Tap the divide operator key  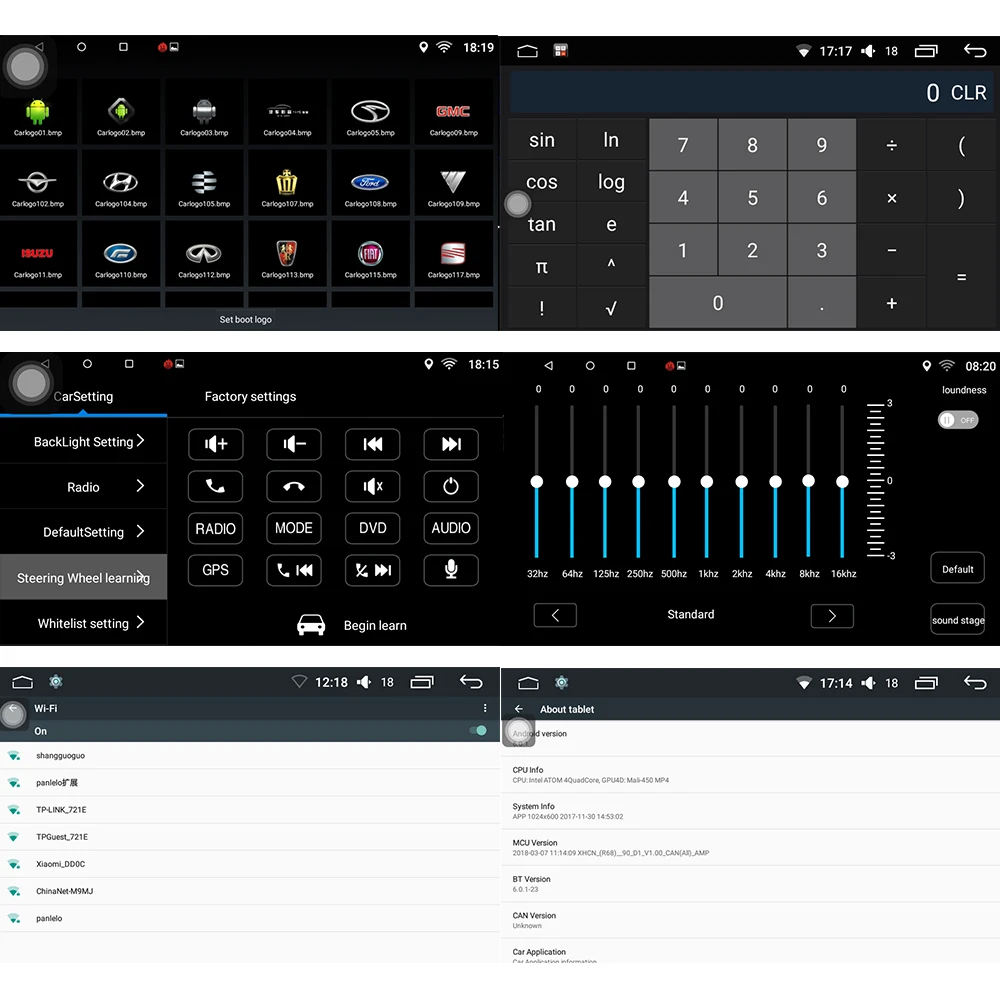(x=892, y=145)
